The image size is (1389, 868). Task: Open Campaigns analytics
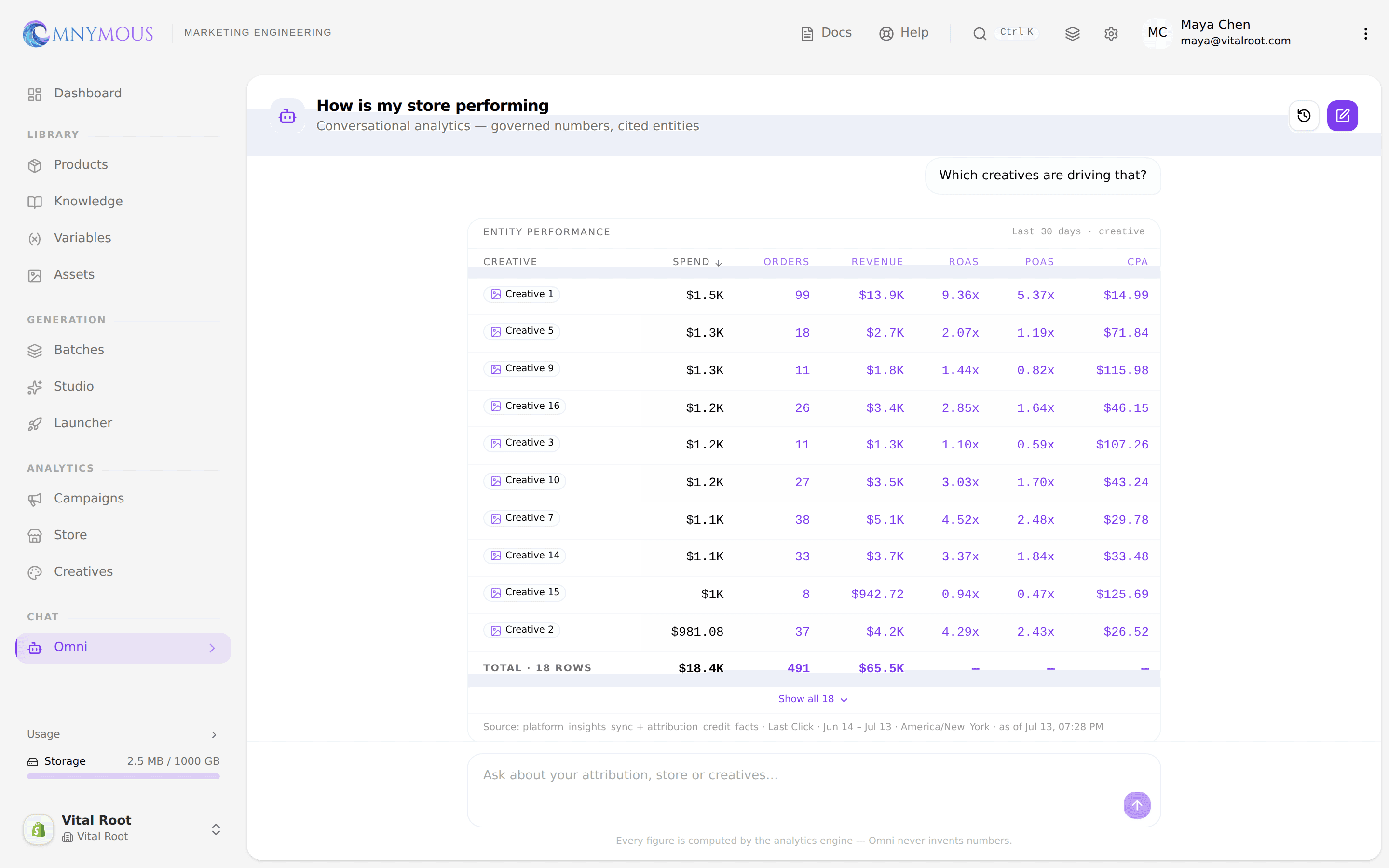(123, 499)
